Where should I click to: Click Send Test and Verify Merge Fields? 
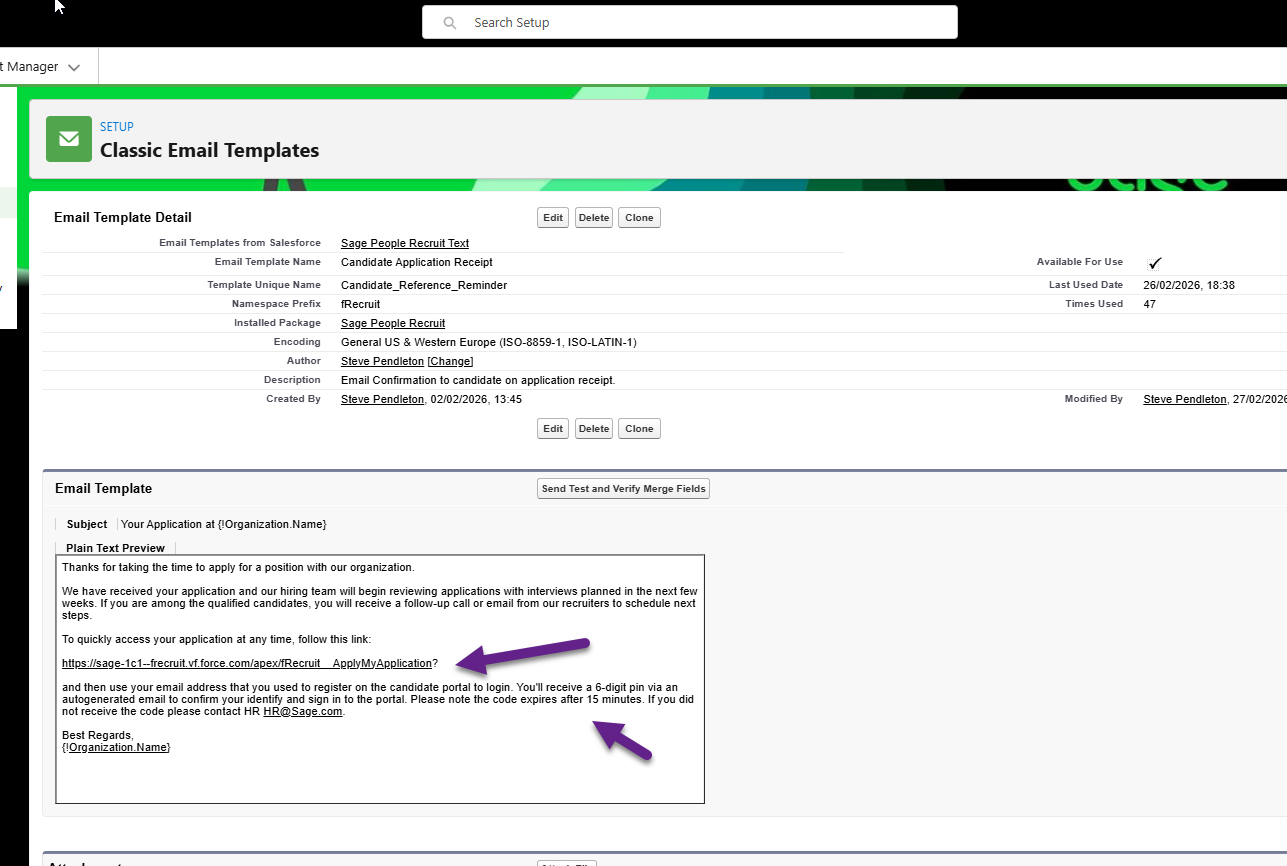pos(623,489)
